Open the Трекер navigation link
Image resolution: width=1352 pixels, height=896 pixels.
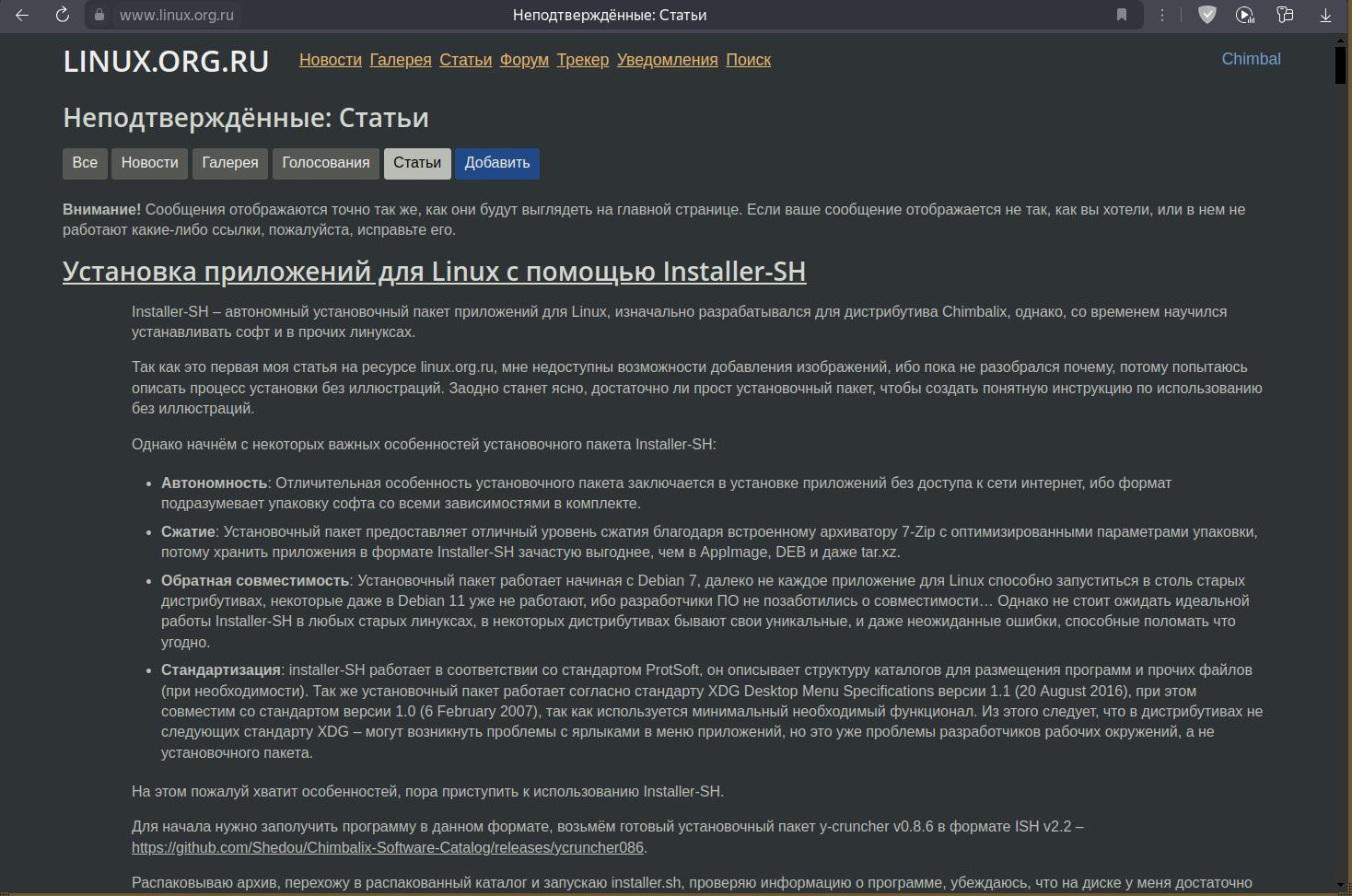point(583,60)
